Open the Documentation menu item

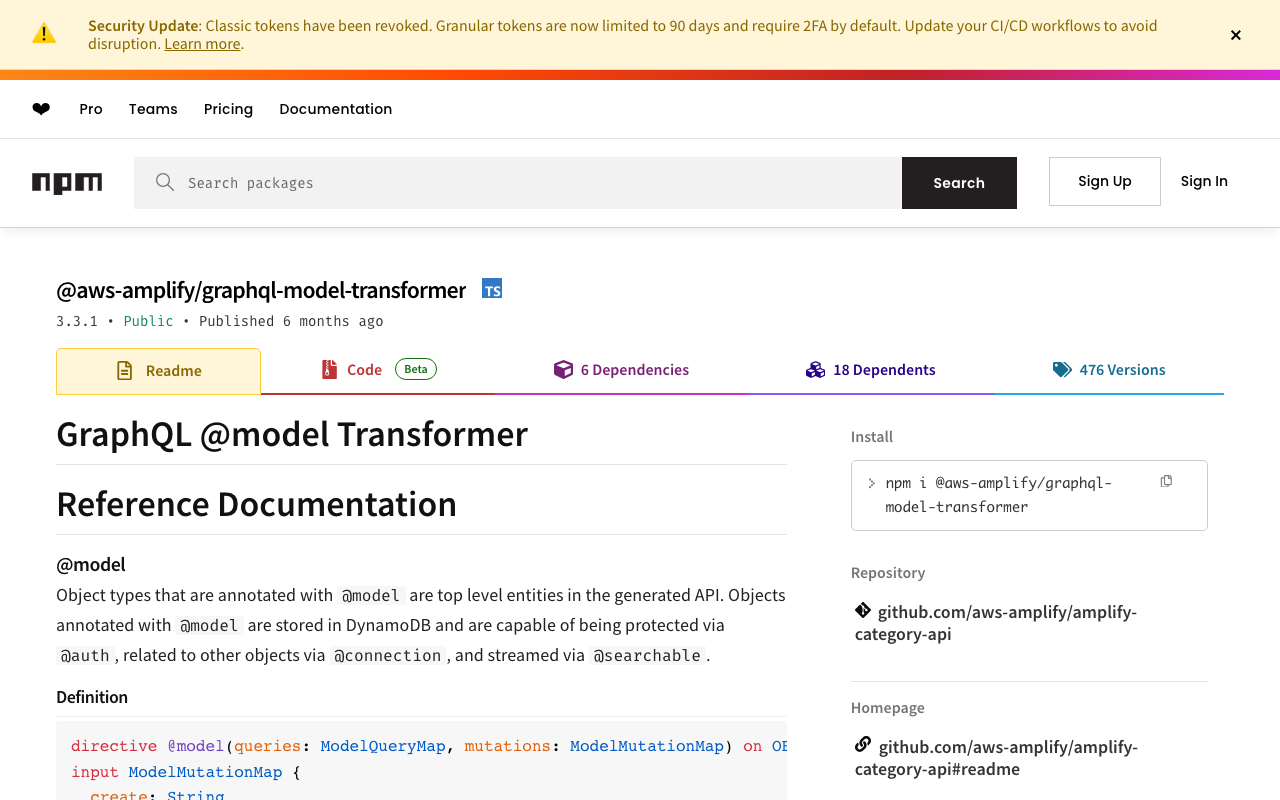point(336,109)
